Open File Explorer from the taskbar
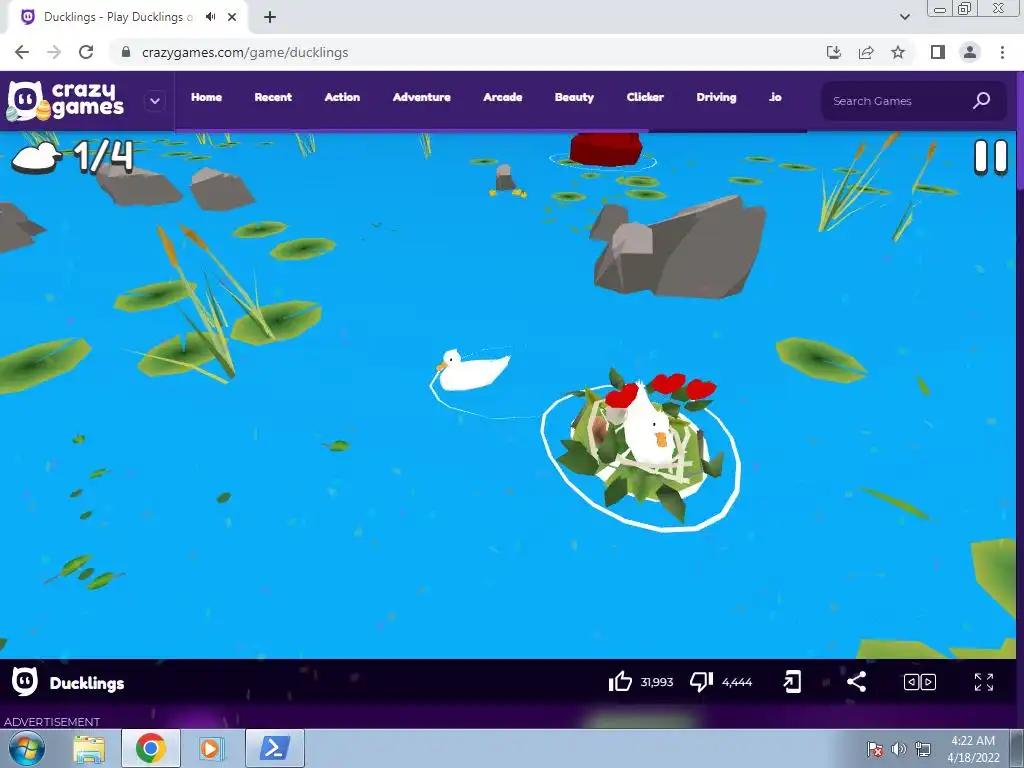Screen dimensions: 1024x768 [89, 748]
